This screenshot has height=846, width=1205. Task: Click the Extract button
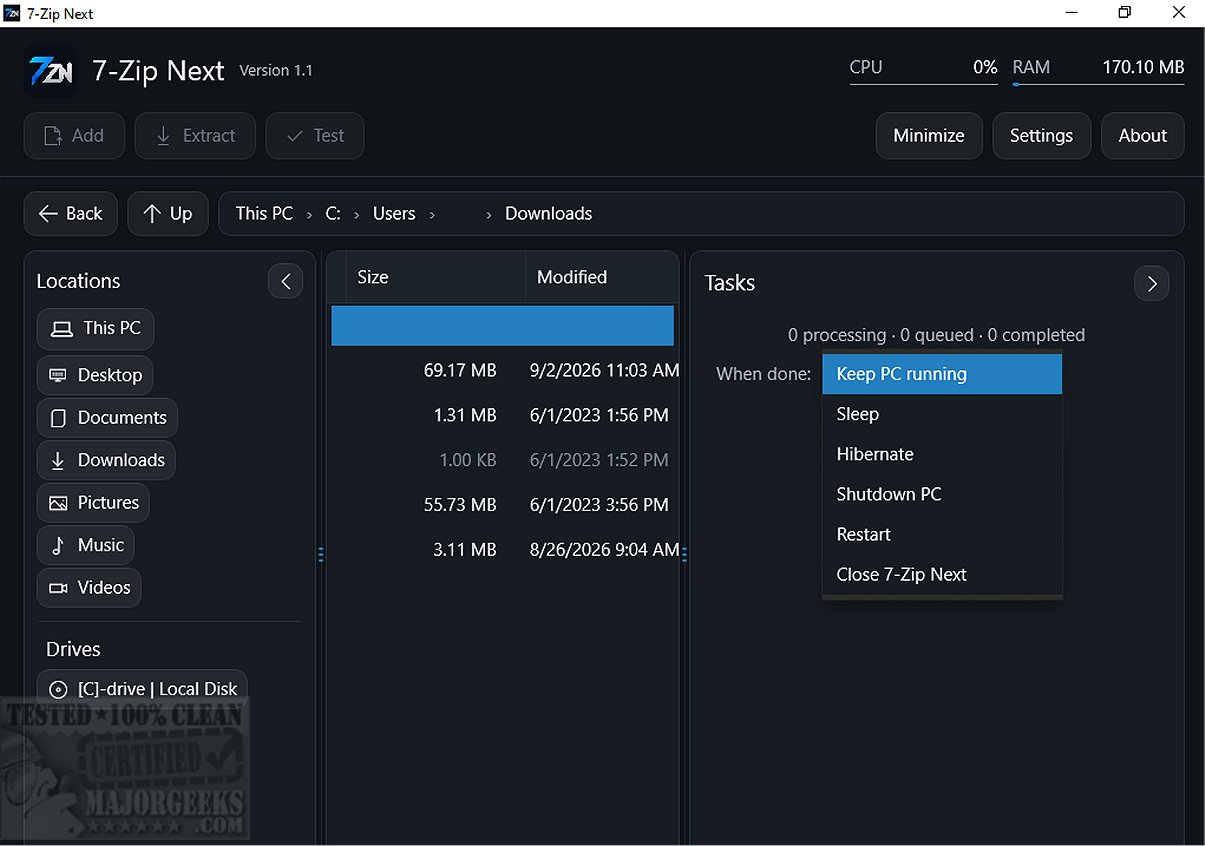[195, 136]
